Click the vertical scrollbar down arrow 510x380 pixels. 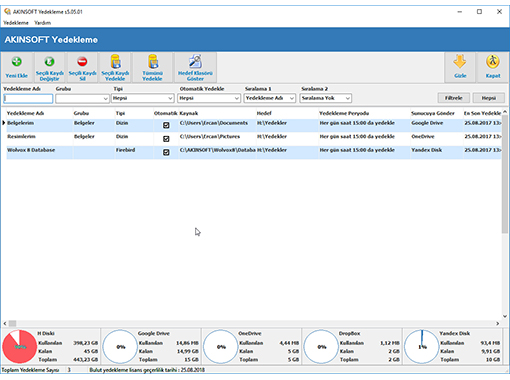click(505, 316)
